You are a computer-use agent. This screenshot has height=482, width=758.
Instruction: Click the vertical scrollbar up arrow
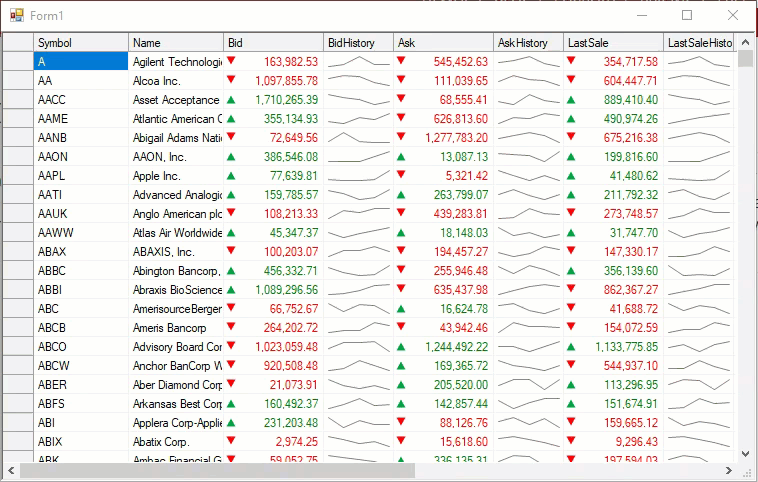pyautogui.click(x=745, y=43)
